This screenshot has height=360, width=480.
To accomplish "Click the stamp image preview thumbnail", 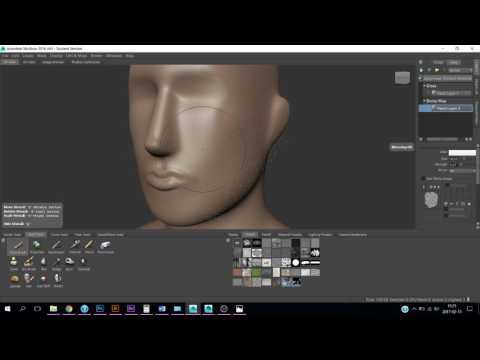I will click(x=431, y=200).
